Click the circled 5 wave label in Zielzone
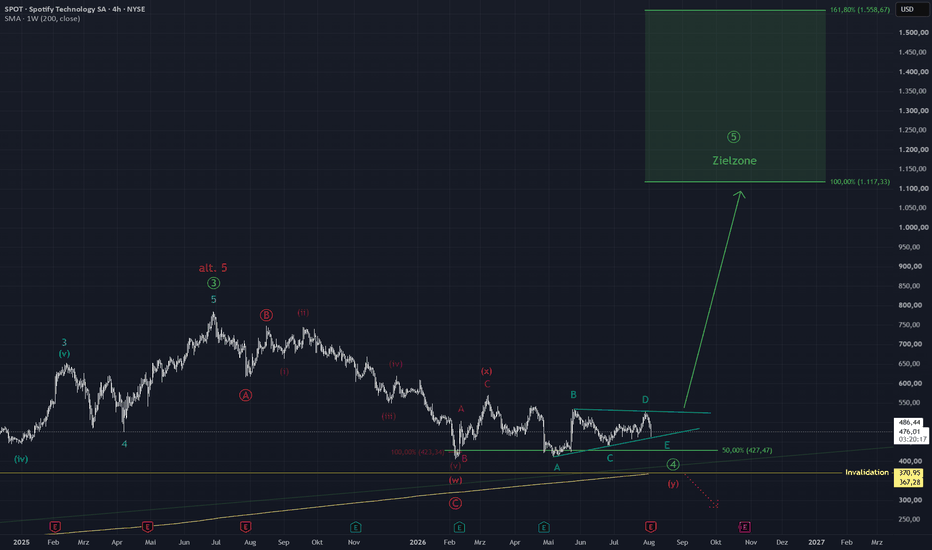 (x=733, y=137)
